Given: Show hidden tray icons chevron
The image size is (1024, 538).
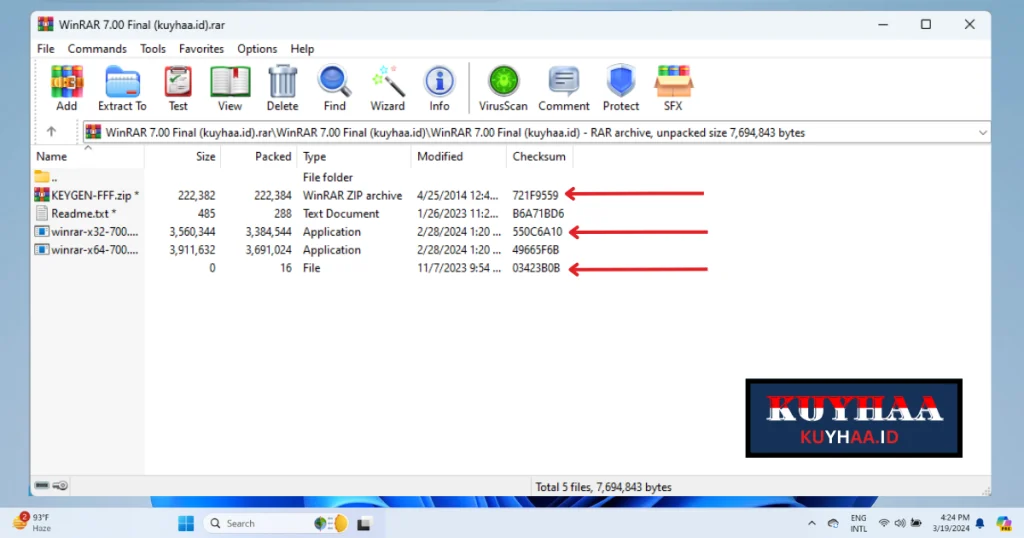Looking at the screenshot, I should click(812, 523).
